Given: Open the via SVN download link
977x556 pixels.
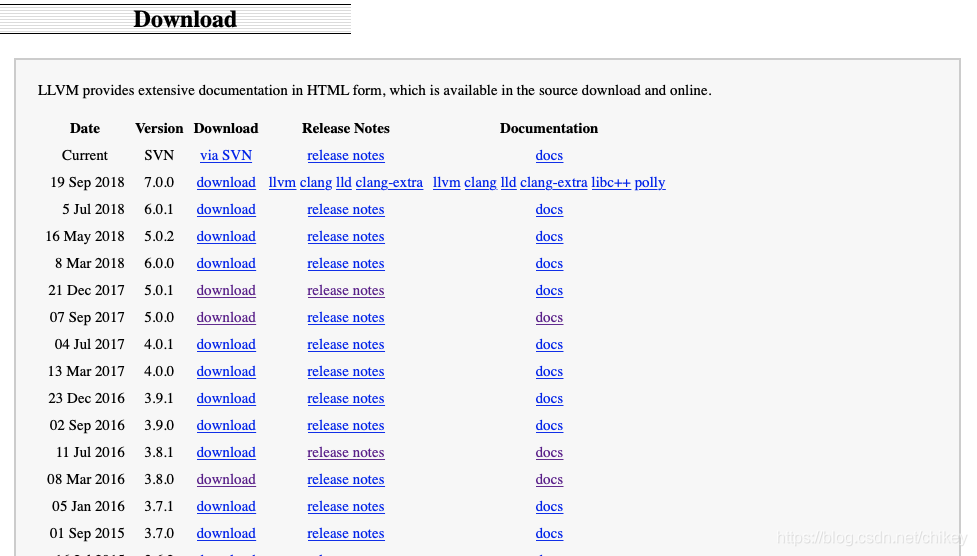Looking at the screenshot, I should [x=226, y=155].
